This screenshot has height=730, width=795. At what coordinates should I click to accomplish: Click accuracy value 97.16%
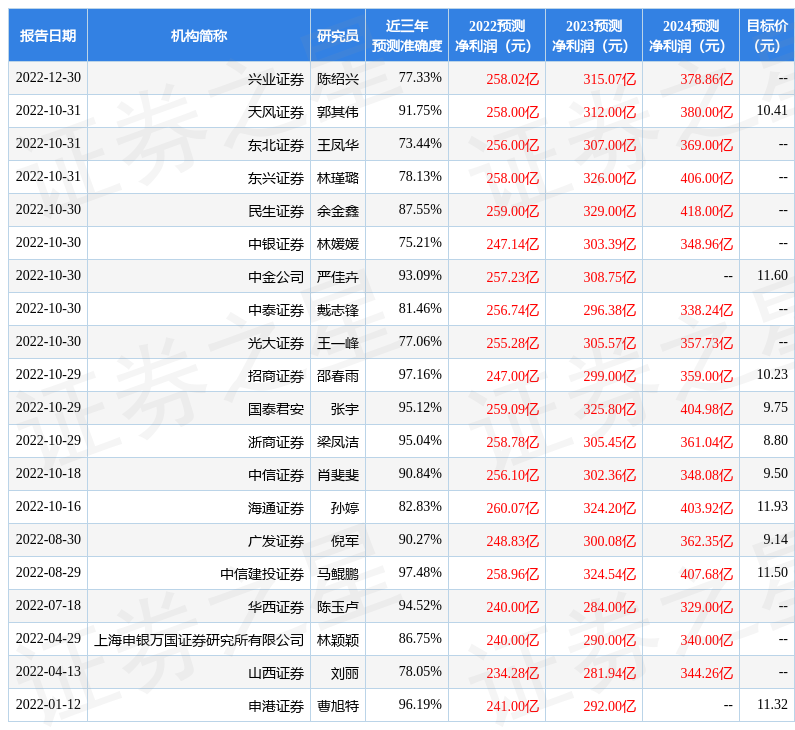[x=420, y=374]
